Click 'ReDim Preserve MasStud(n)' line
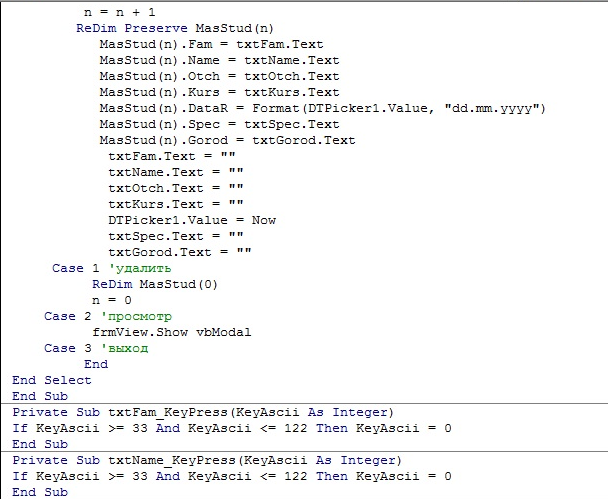The image size is (608, 499). [x=175, y=28]
